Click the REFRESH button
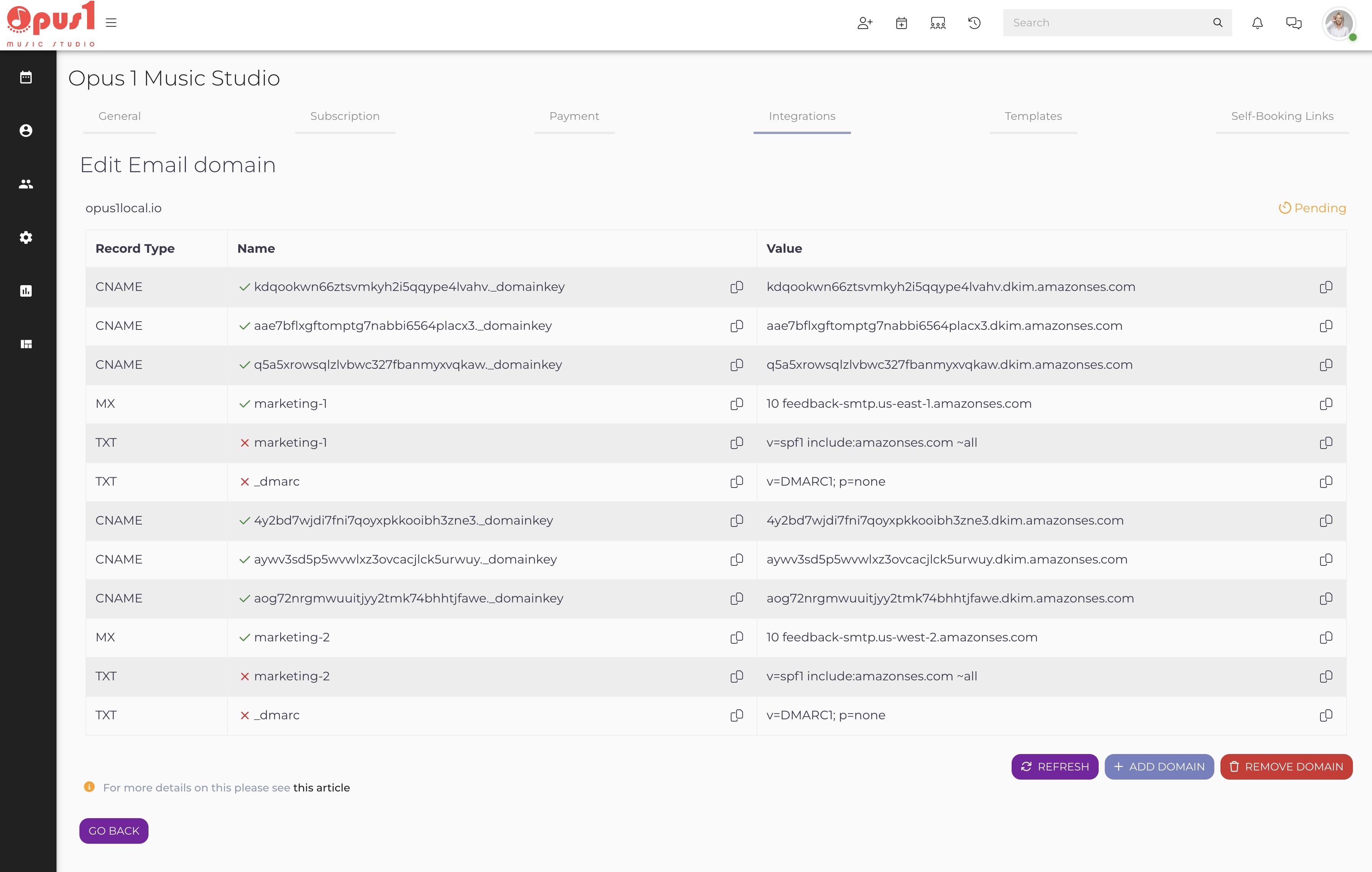Viewport: 1372px width, 872px height. tap(1055, 767)
